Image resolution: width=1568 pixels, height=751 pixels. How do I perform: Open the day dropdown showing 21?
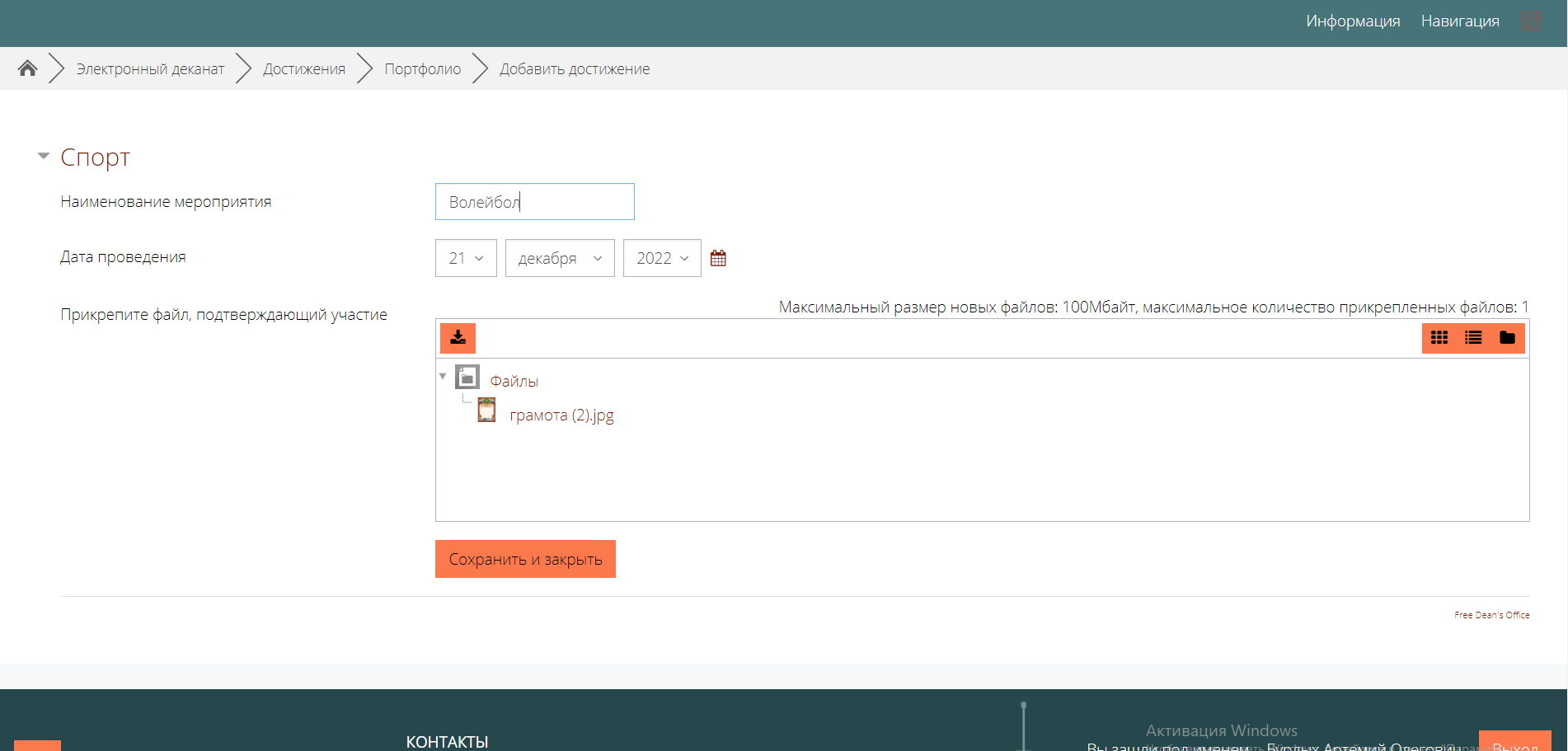click(466, 258)
